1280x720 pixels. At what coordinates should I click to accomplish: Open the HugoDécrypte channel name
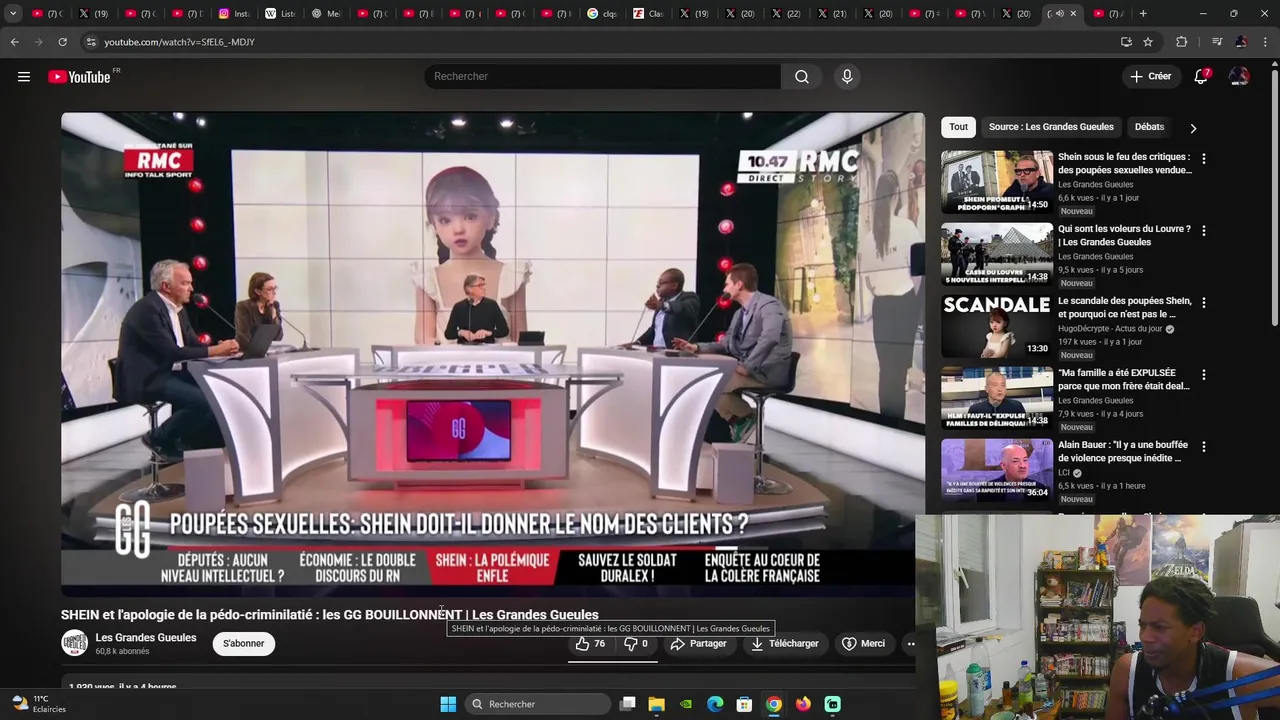[x=1110, y=329]
